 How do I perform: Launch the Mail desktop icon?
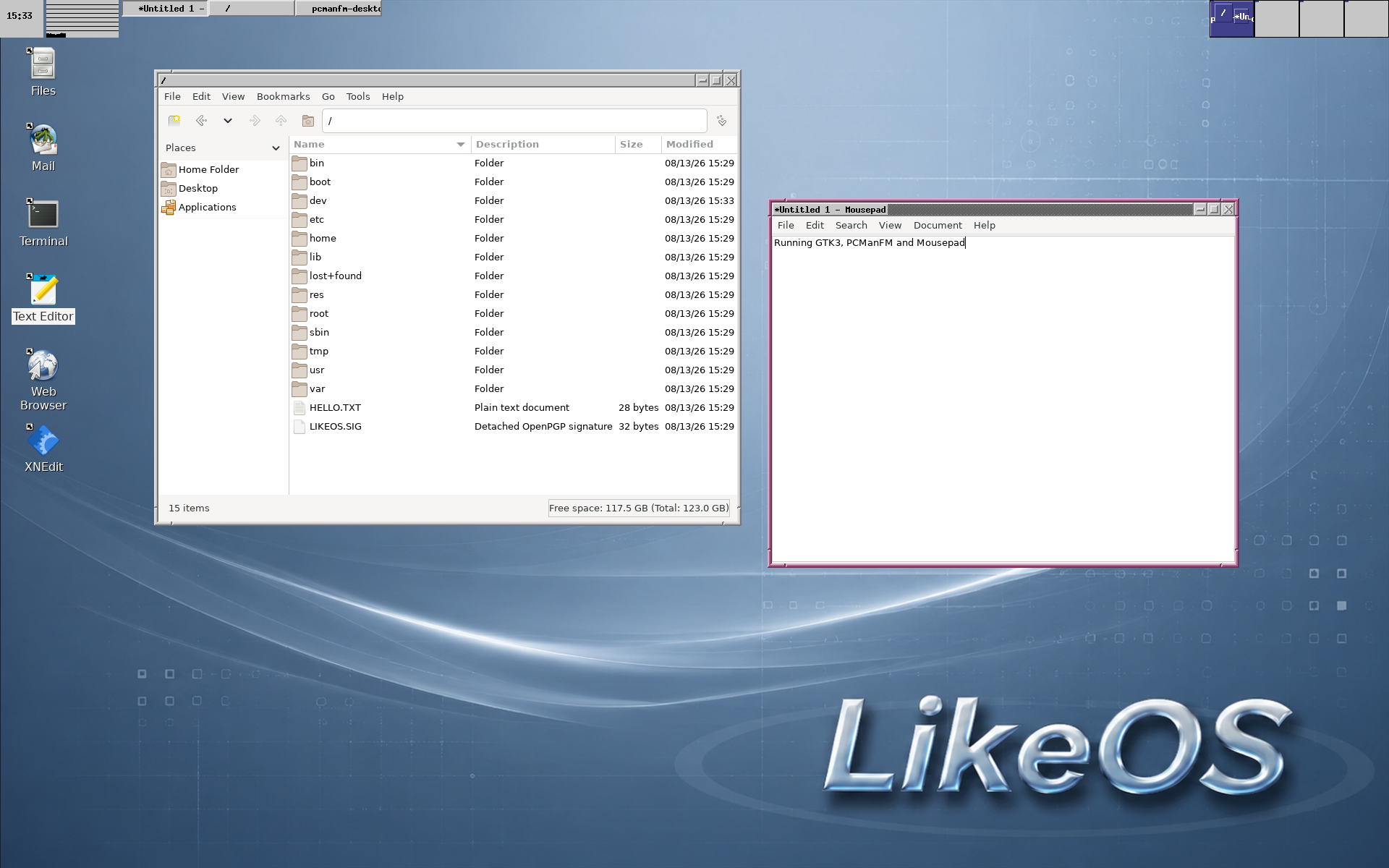coord(43,147)
